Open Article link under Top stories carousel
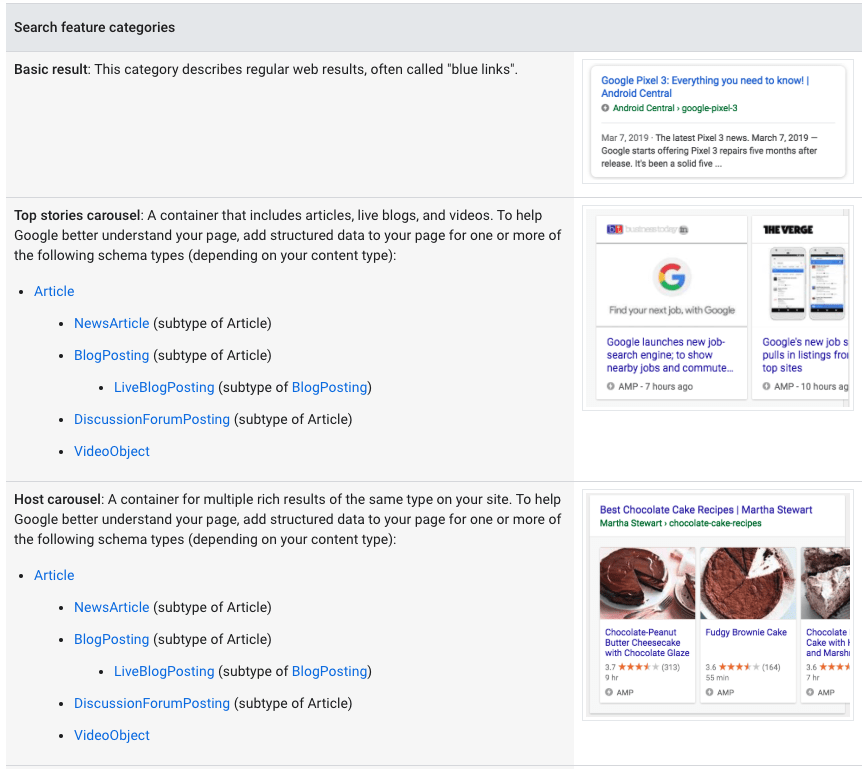Image resolution: width=863 pixels, height=769 pixels. pos(54,291)
